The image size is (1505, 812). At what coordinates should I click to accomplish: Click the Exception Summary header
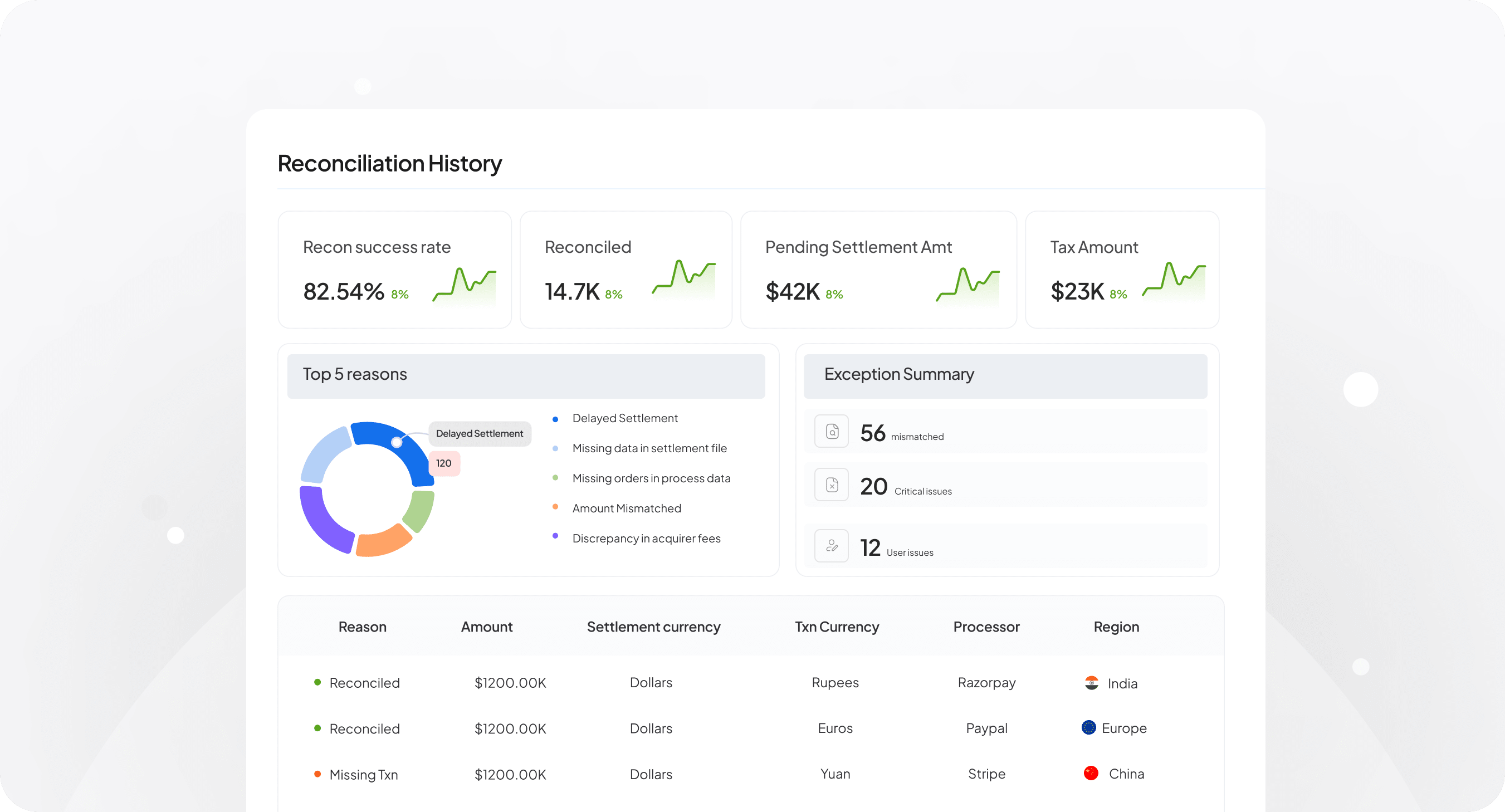(1005, 376)
